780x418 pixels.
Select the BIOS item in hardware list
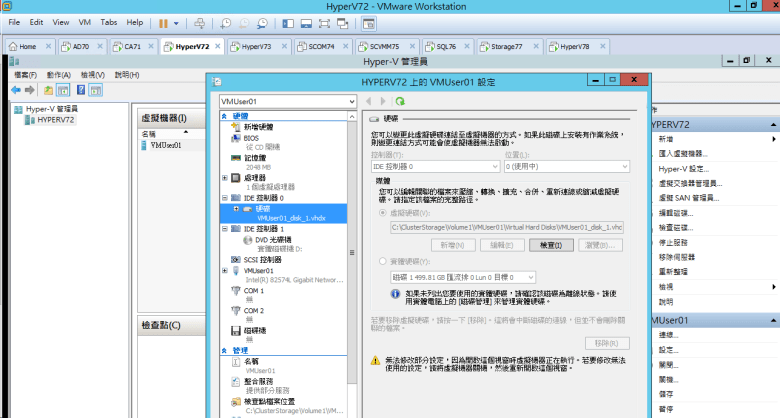point(253,138)
